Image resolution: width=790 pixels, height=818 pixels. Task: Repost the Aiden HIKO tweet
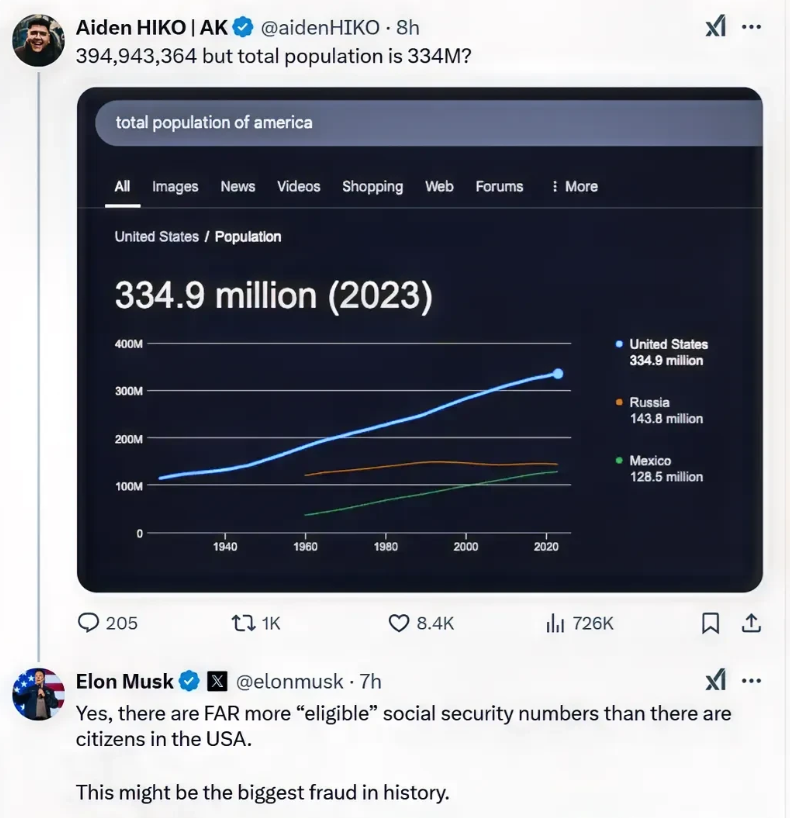242,623
